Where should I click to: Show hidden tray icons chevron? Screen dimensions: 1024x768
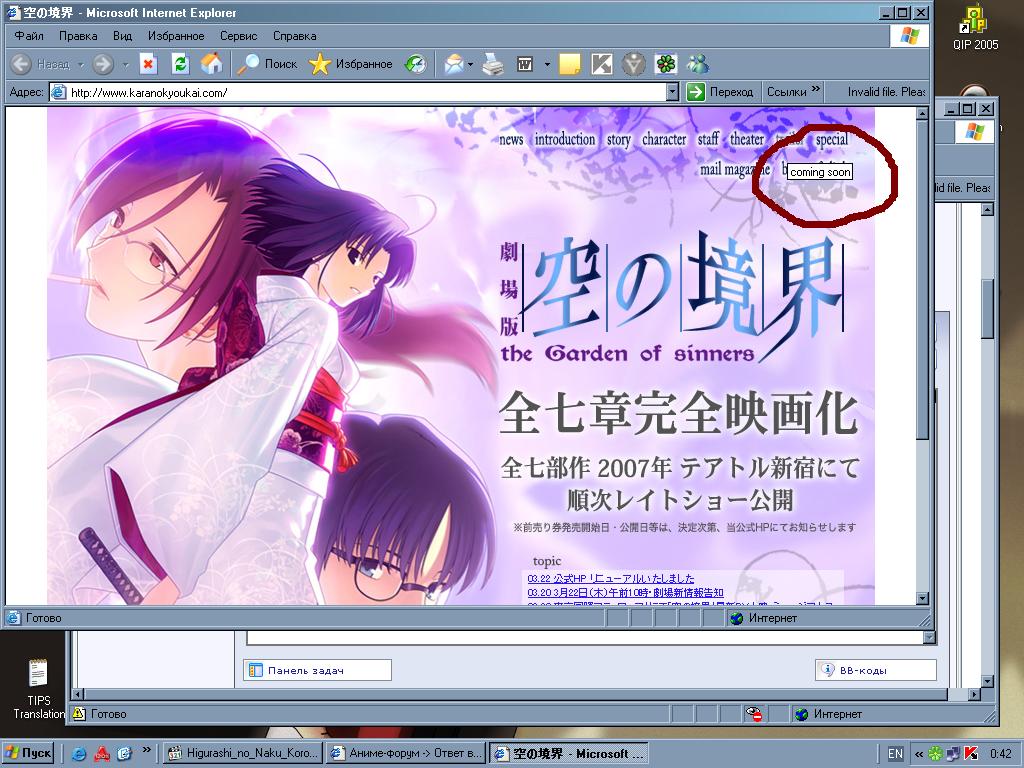click(x=919, y=753)
